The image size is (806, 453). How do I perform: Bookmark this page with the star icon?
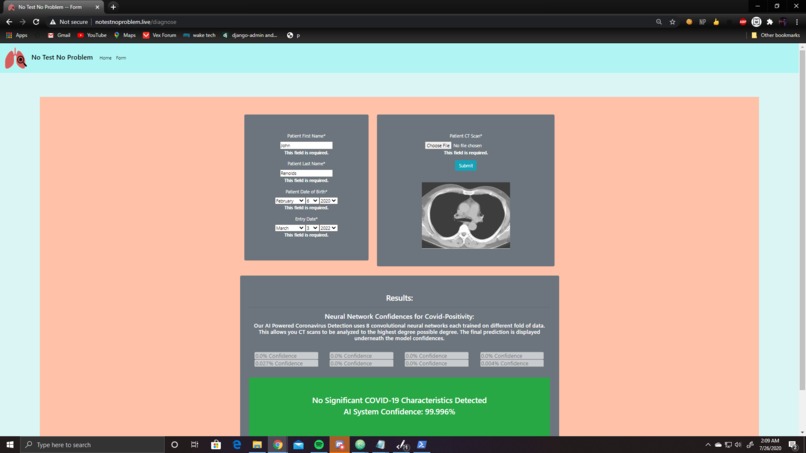coord(672,22)
